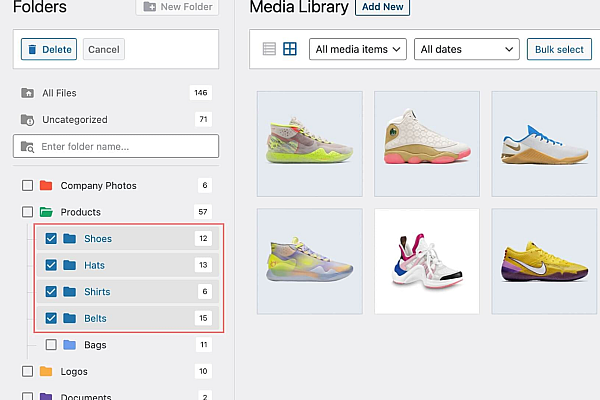Open the All media items dropdown
600x400 pixels.
357,49
